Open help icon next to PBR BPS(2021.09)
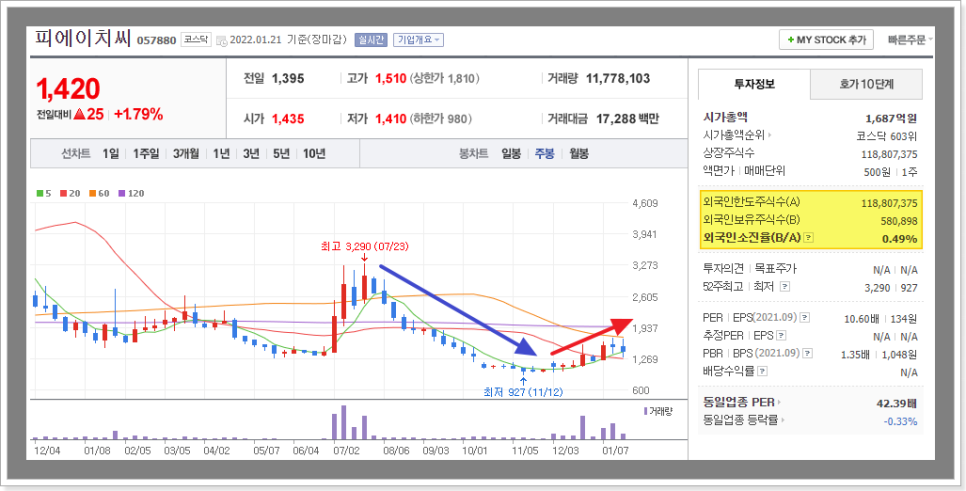 (807, 354)
